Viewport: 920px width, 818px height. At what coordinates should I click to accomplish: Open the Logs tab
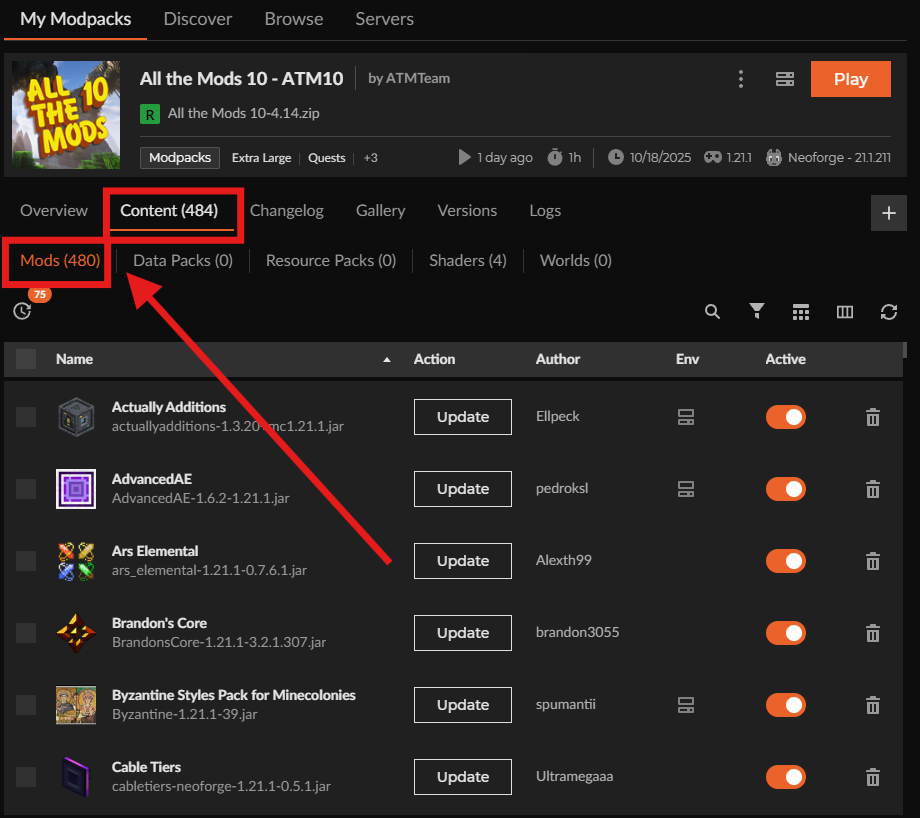[545, 210]
